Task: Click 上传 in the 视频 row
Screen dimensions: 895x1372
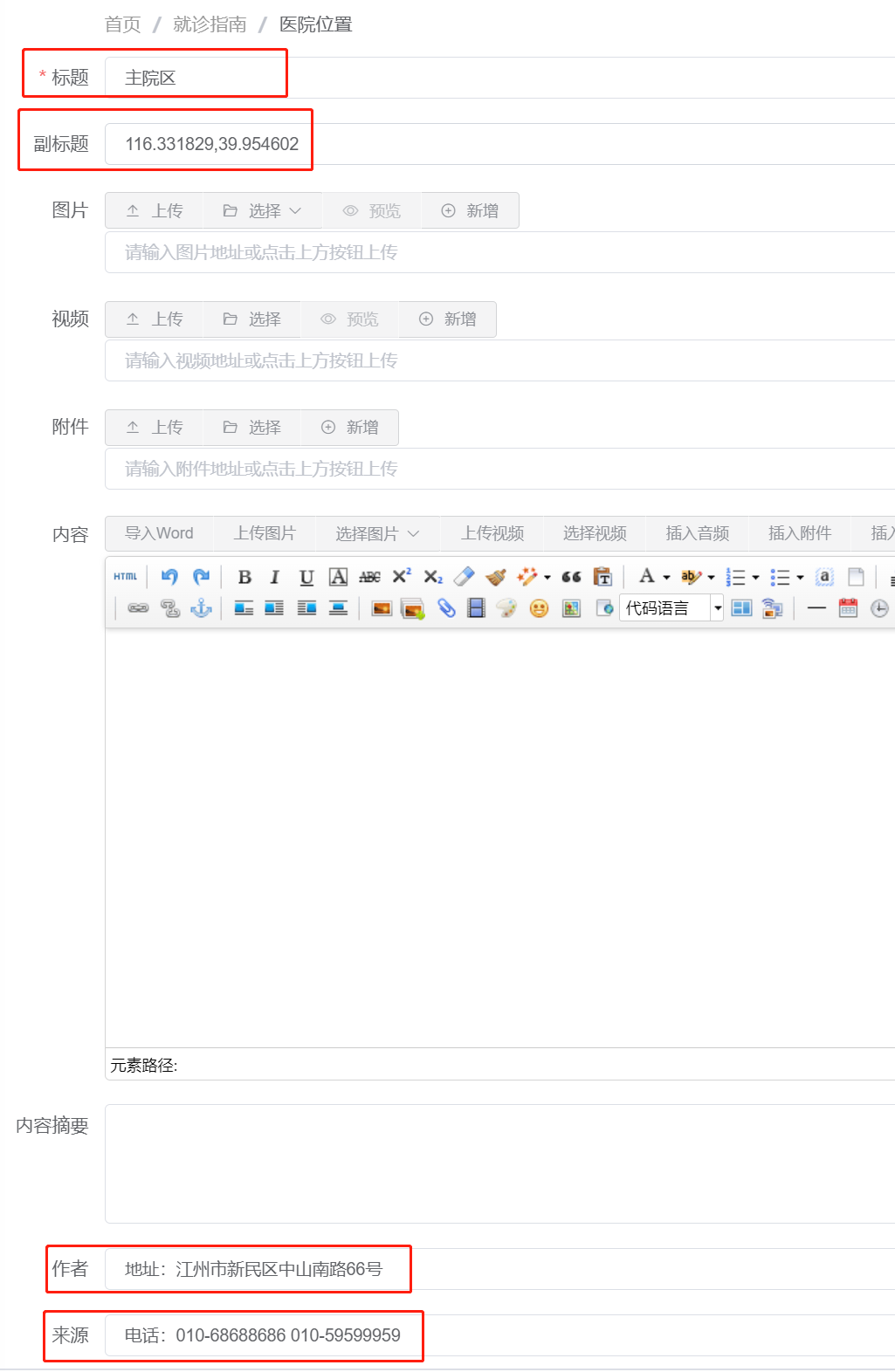Action: [155, 319]
